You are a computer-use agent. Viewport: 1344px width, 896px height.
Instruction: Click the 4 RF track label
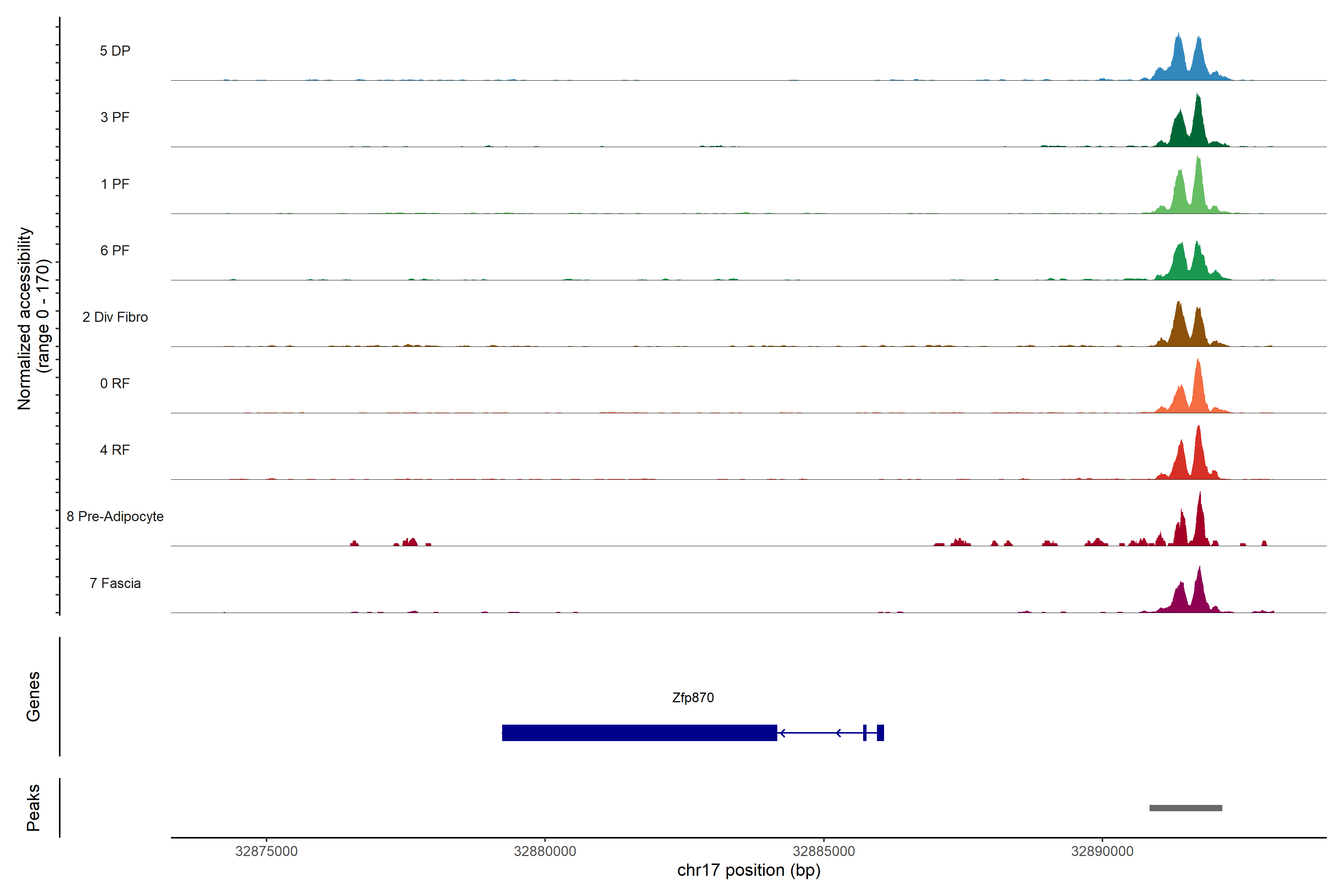point(115,450)
